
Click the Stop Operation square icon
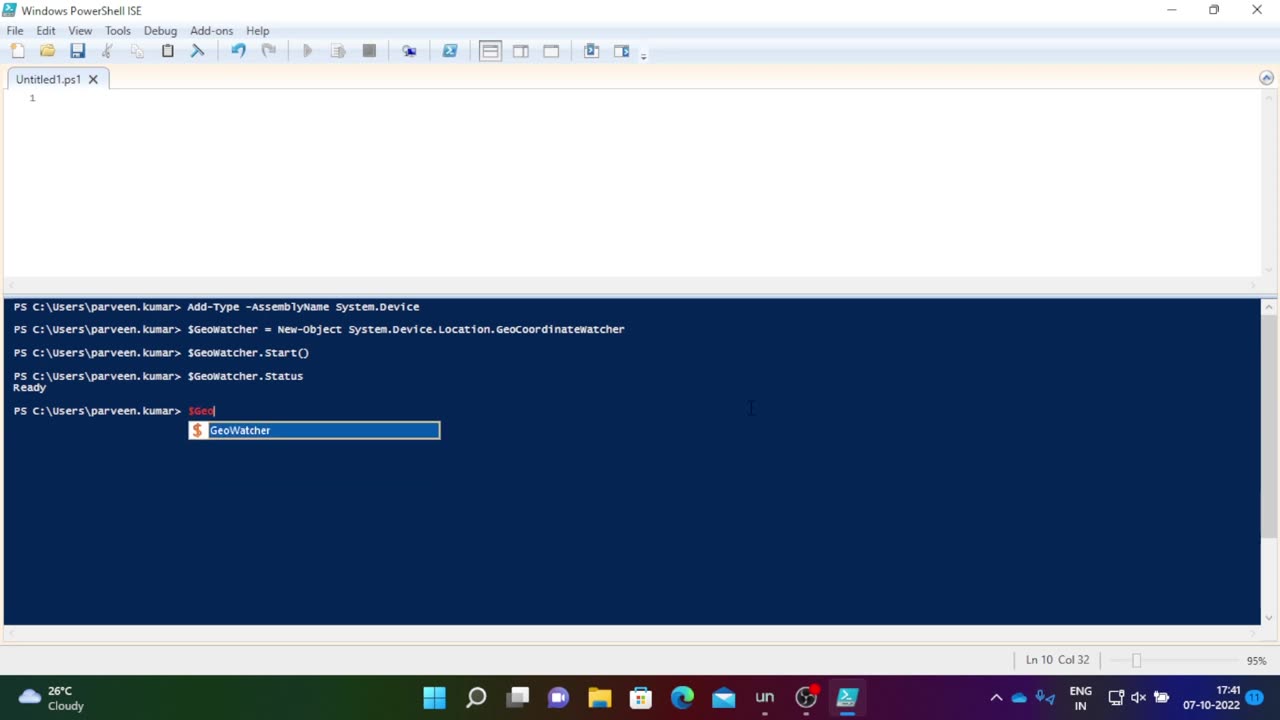[369, 51]
